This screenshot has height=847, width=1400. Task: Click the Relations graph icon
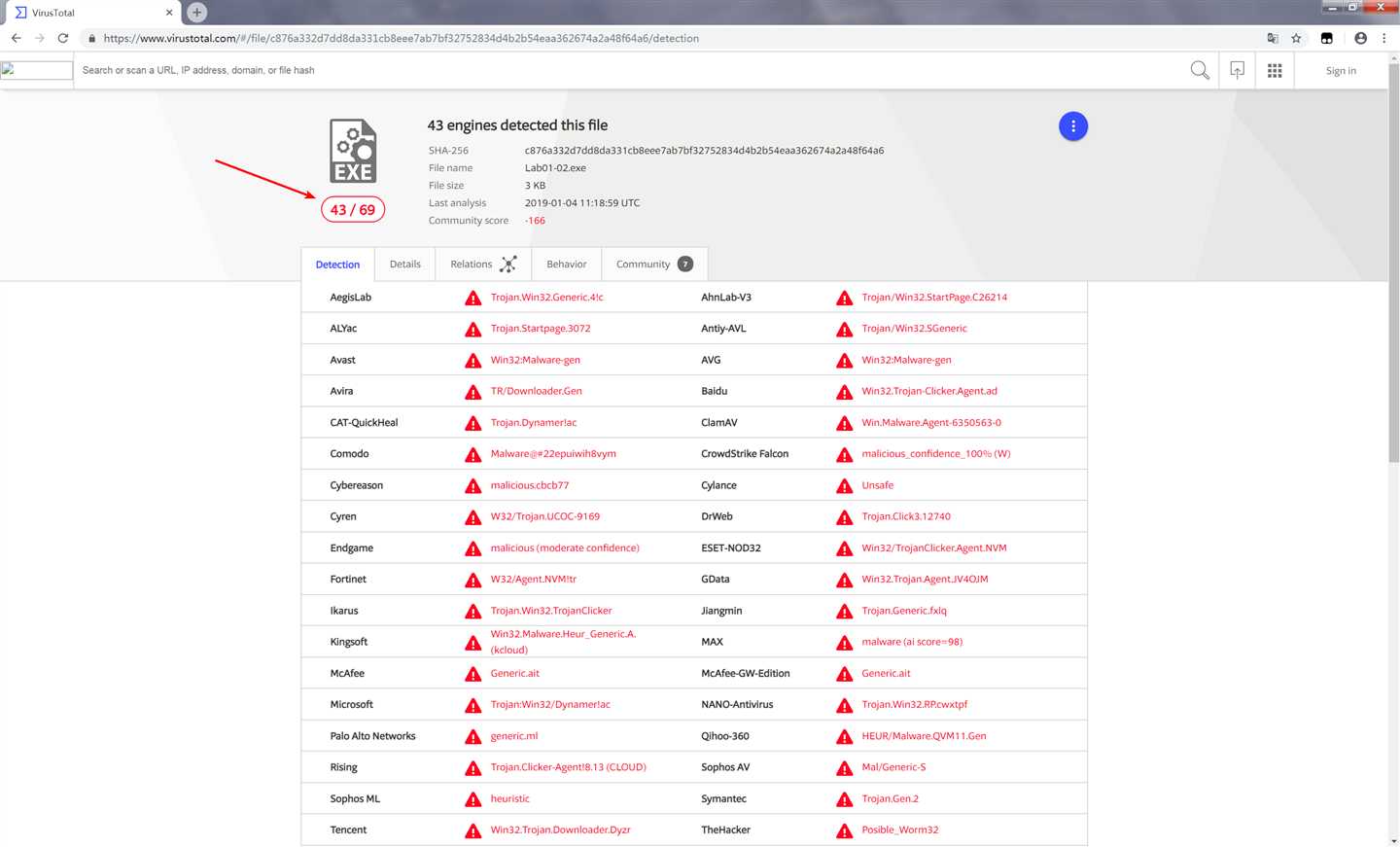507,265
